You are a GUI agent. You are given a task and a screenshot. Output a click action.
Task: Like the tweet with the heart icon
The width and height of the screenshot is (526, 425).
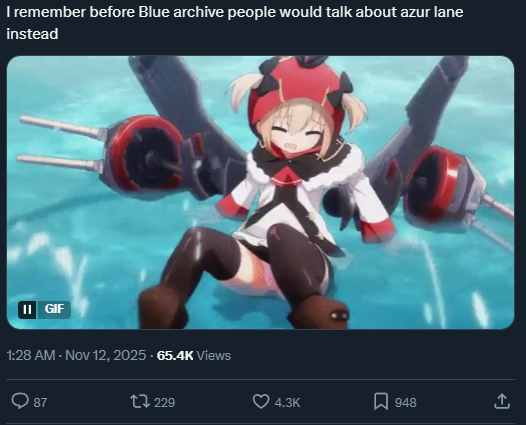point(261,402)
